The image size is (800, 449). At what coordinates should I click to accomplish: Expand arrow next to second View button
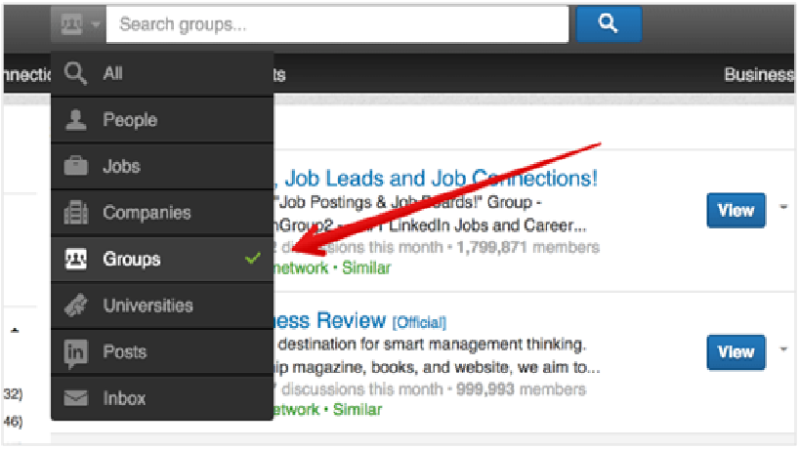pyautogui.click(x=784, y=350)
